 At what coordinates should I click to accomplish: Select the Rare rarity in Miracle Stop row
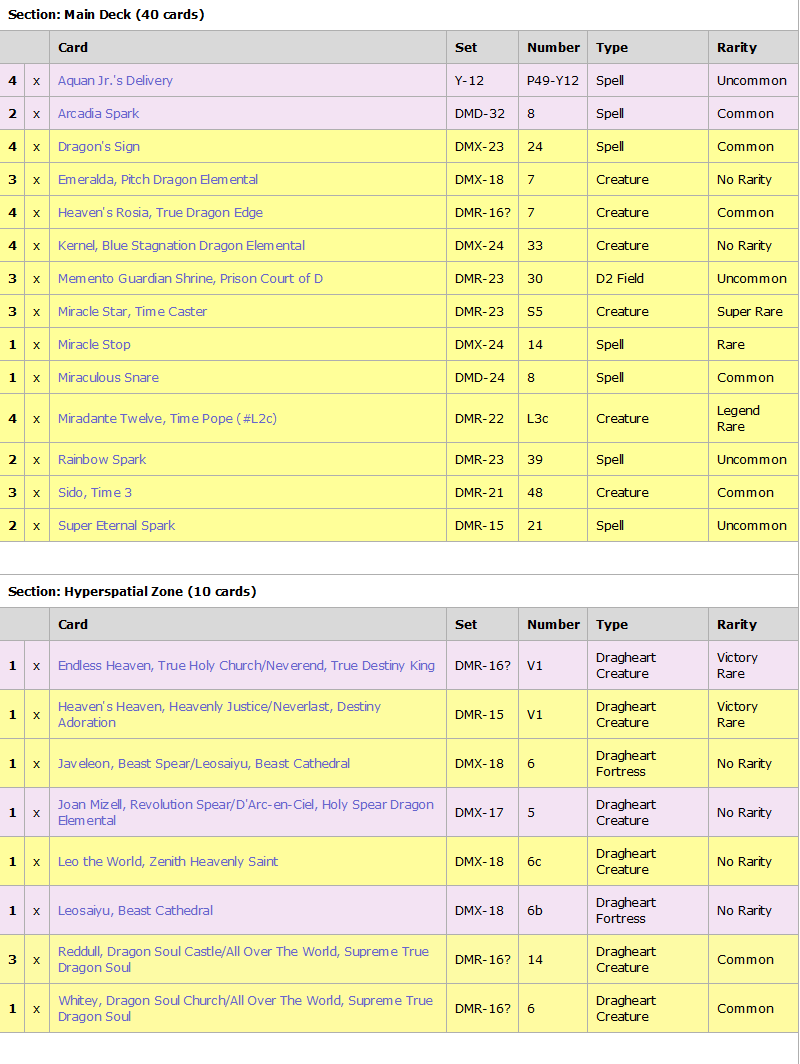[753, 345]
